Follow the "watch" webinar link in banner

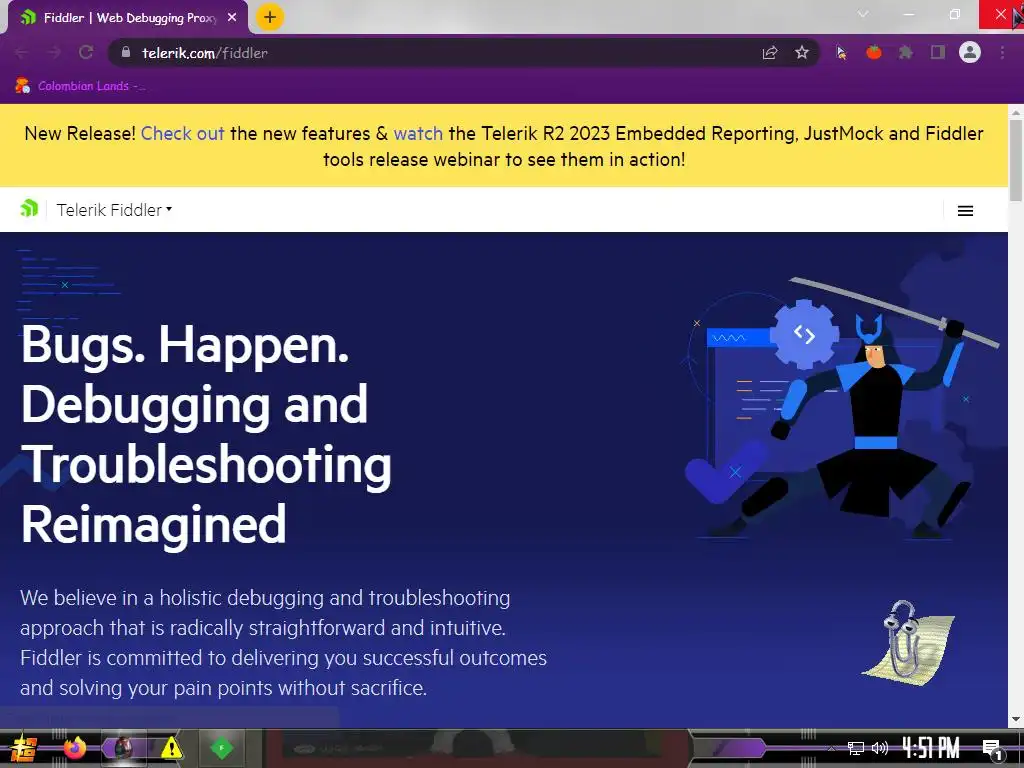point(418,133)
